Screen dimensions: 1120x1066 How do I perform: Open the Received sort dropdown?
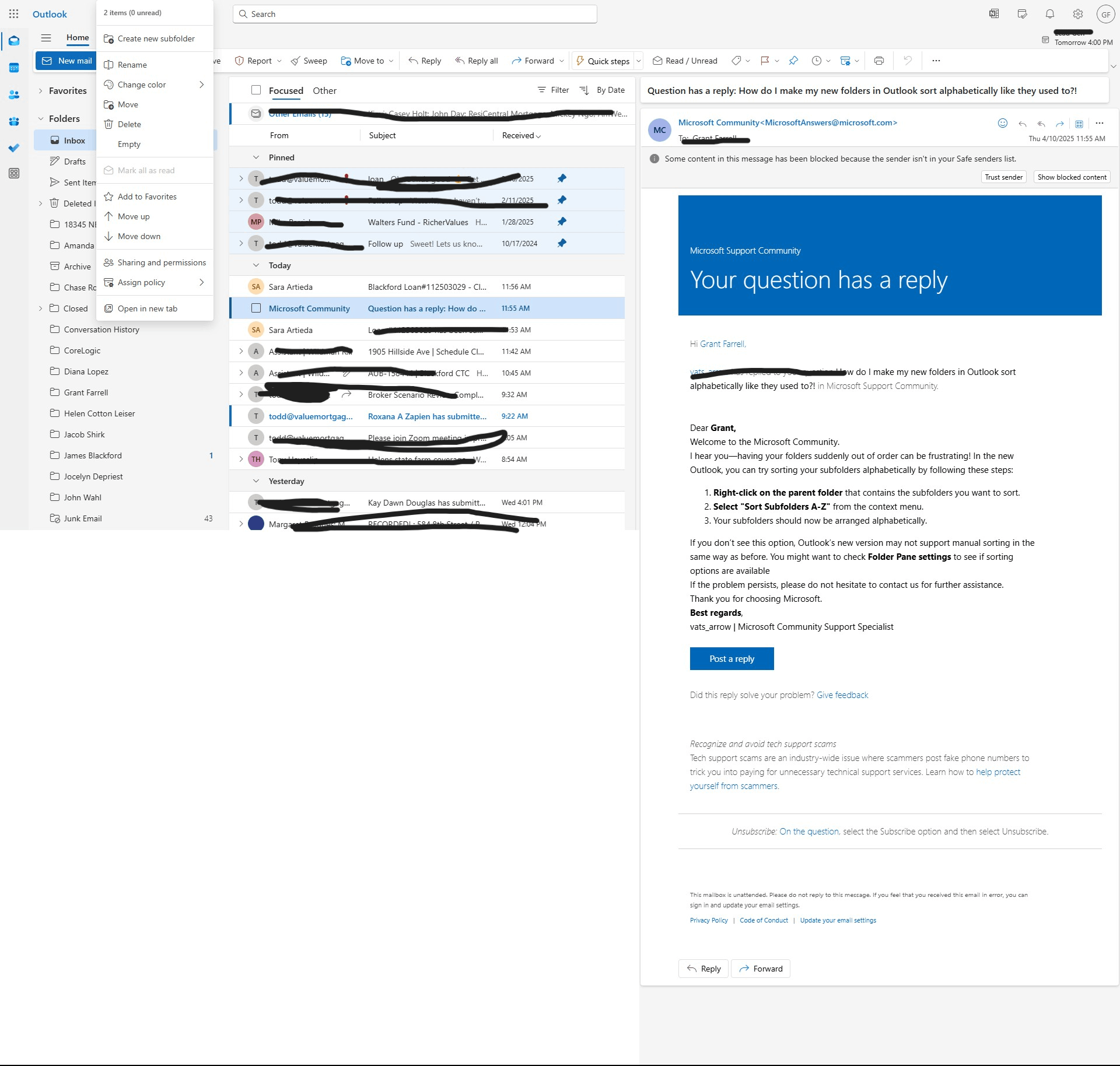pyautogui.click(x=520, y=135)
